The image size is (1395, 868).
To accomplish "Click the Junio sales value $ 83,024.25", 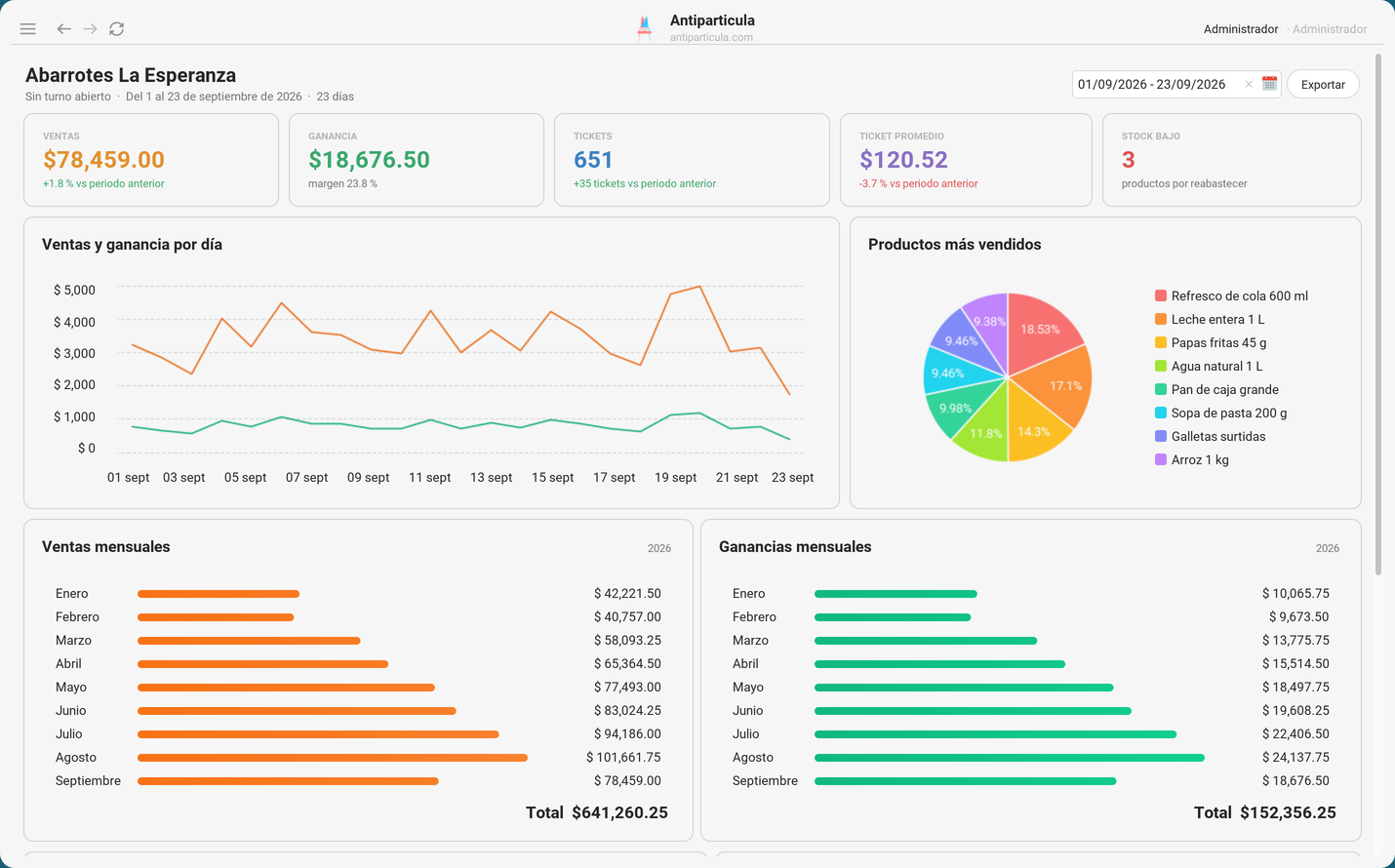I will 627,711.
